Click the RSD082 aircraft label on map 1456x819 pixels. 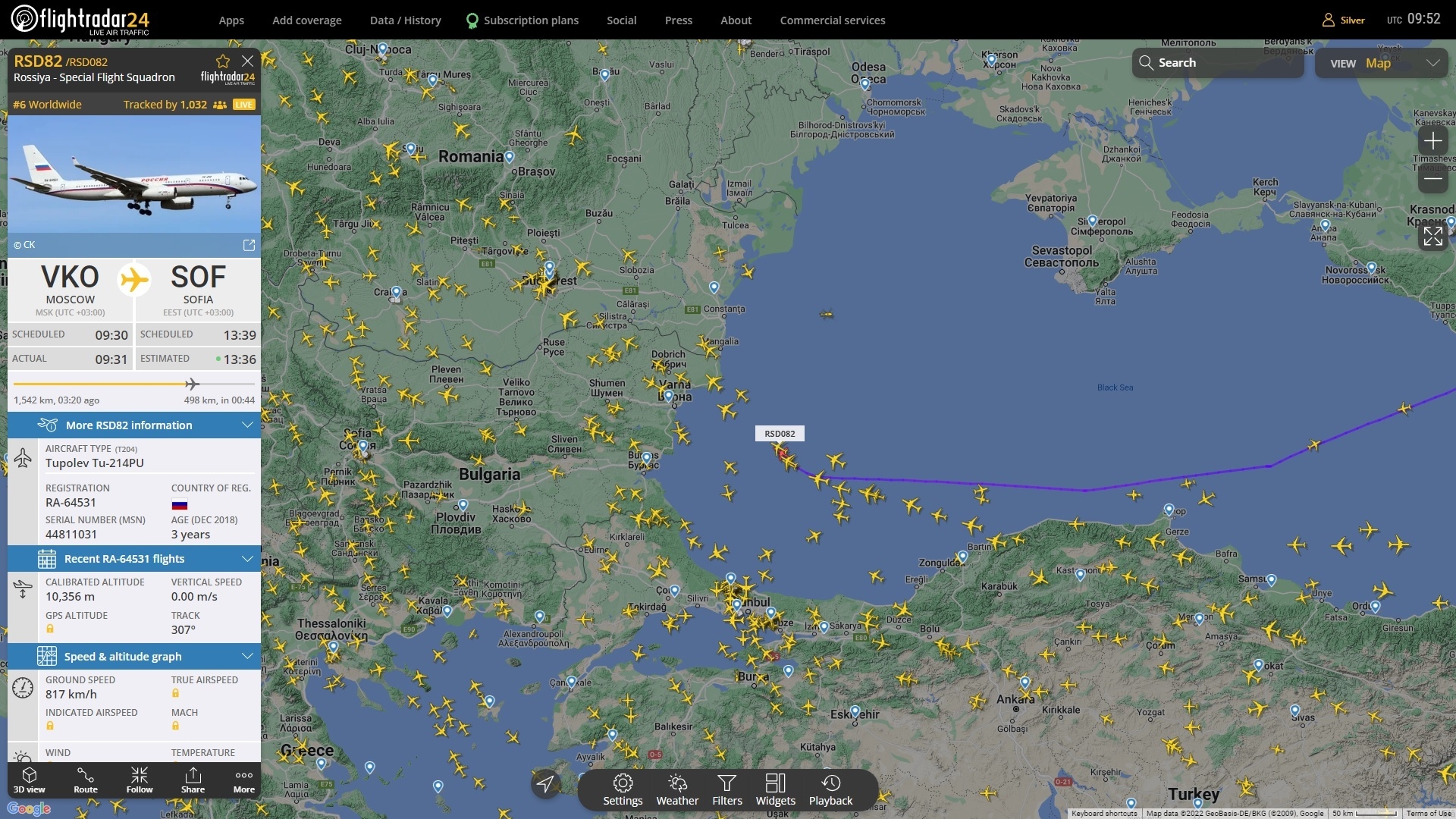(780, 434)
